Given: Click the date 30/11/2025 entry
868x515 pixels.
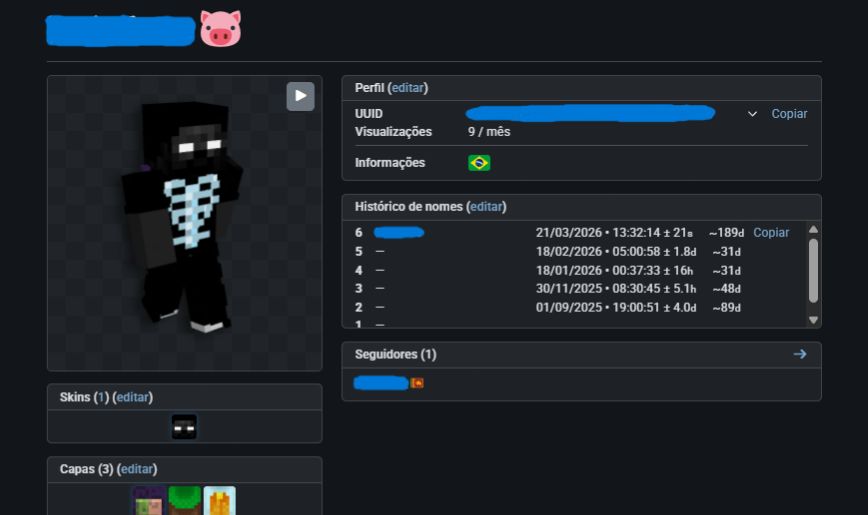Looking at the screenshot, I should tap(616, 289).
